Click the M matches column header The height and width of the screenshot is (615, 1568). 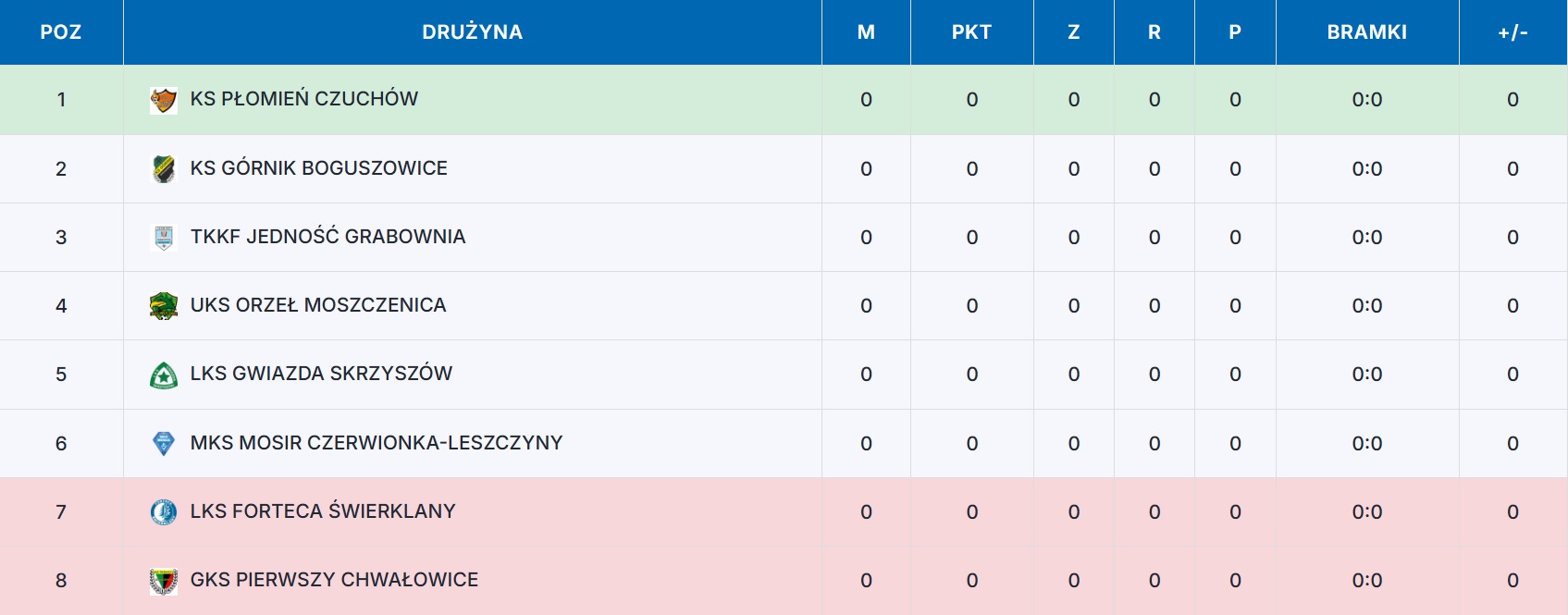click(x=866, y=32)
